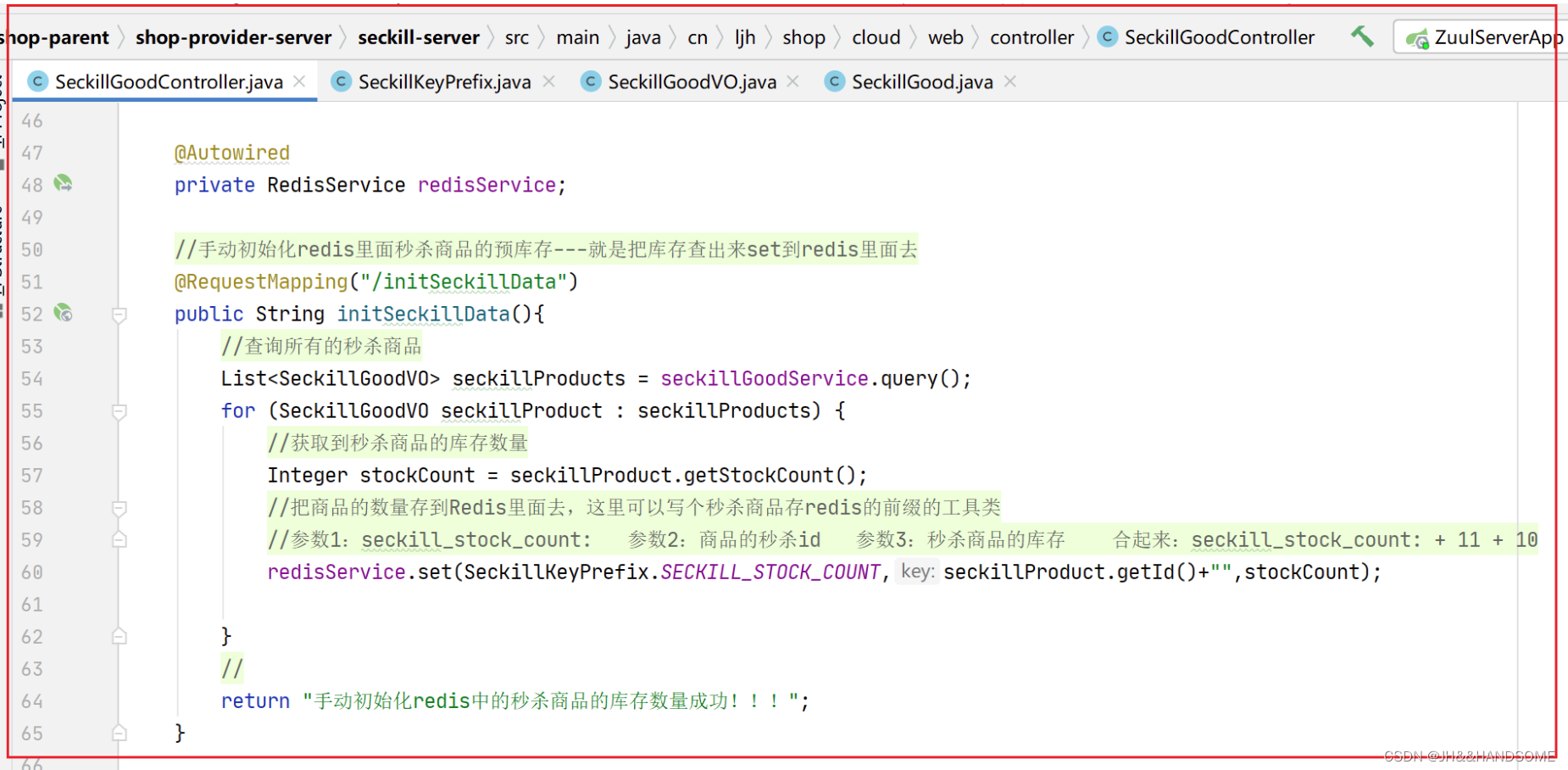This screenshot has height=770, width=1568.
Task: Click the ljh breadcrumb segment
Action: [x=745, y=37]
